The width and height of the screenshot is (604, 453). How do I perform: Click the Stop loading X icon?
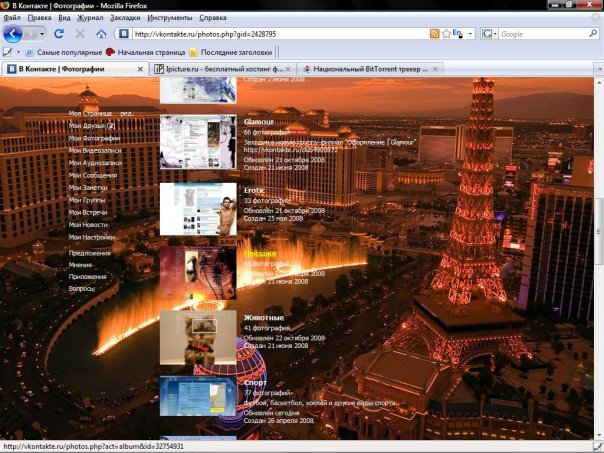(x=80, y=34)
